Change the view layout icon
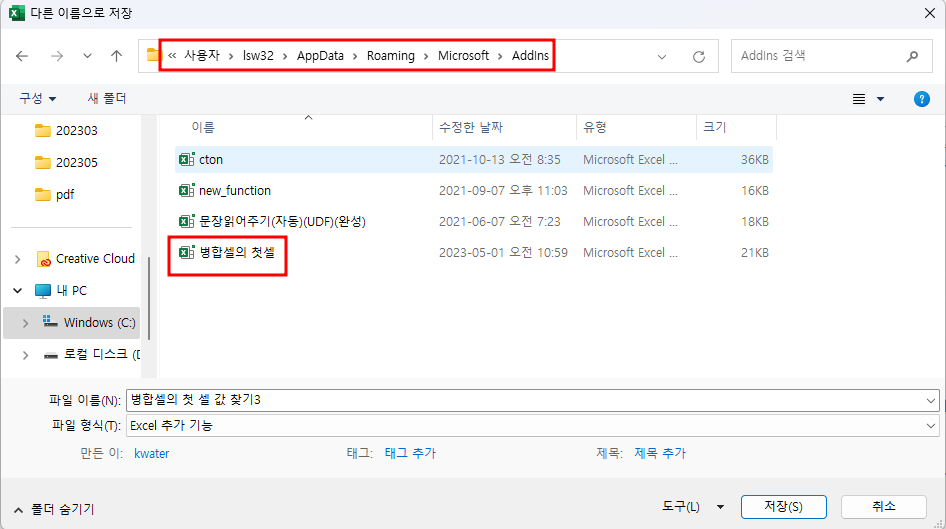946x529 pixels. tap(859, 99)
